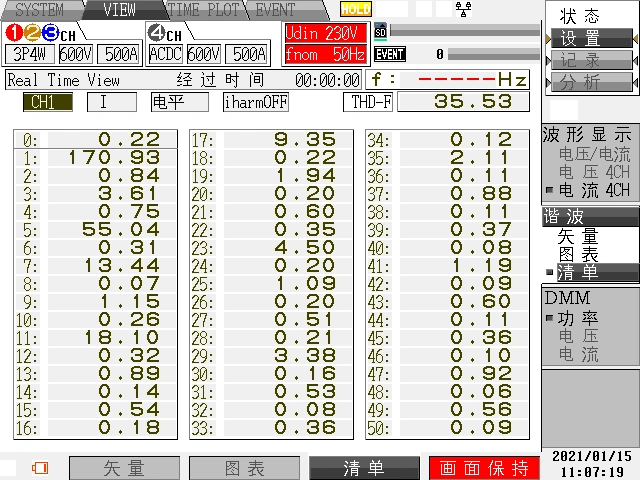Viewport: 640px width, 480px height.
Task: Click harmonic order 7 value 13.44
Action: (121, 265)
